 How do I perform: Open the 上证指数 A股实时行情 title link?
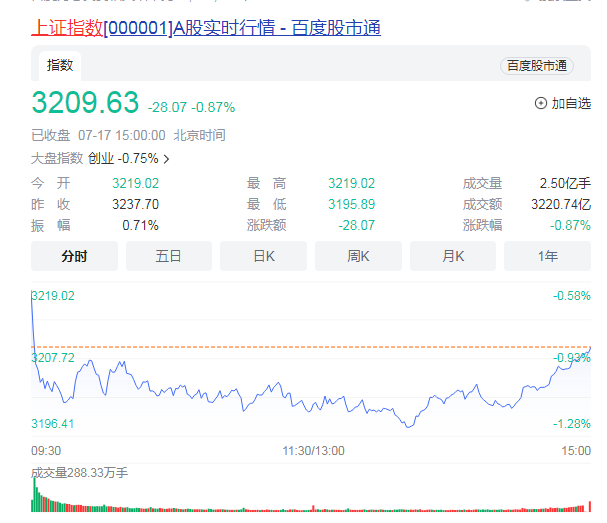206,28
